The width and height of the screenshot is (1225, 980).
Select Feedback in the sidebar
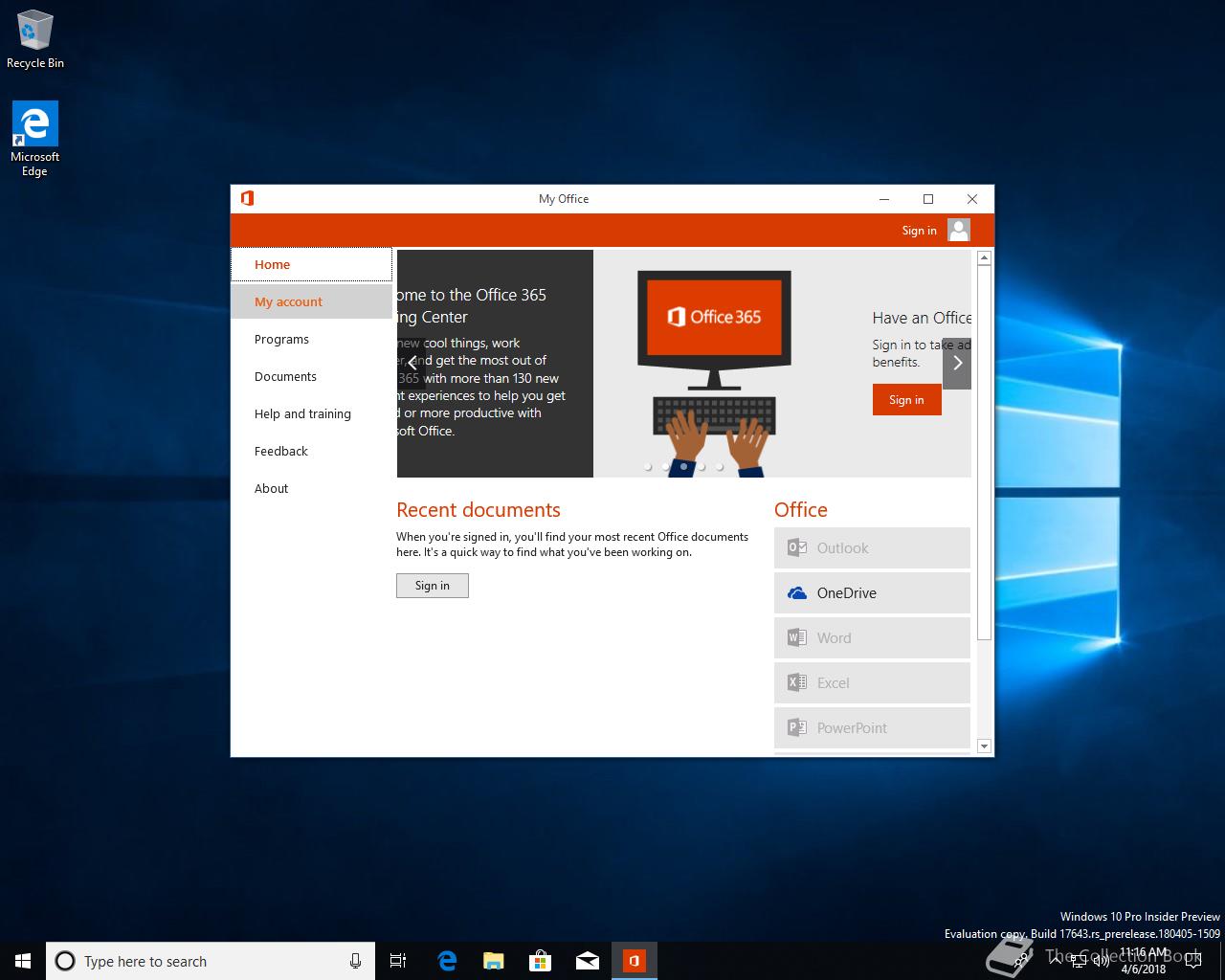click(311, 451)
